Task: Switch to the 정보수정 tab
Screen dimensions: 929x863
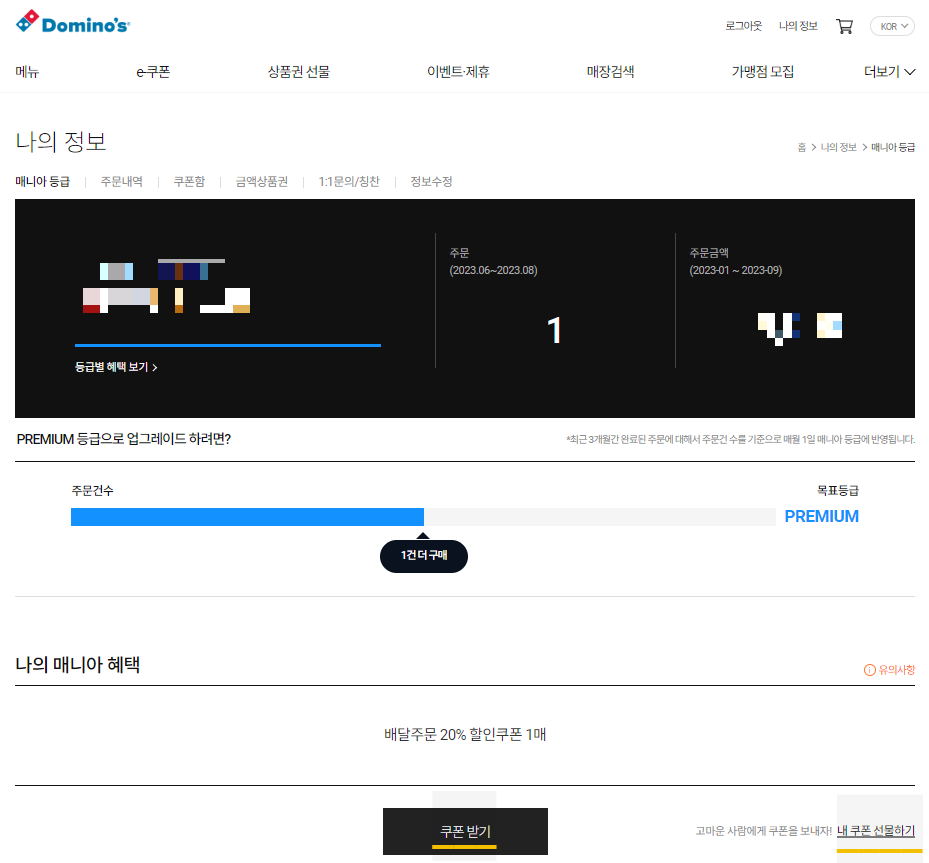Action: click(431, 181)
